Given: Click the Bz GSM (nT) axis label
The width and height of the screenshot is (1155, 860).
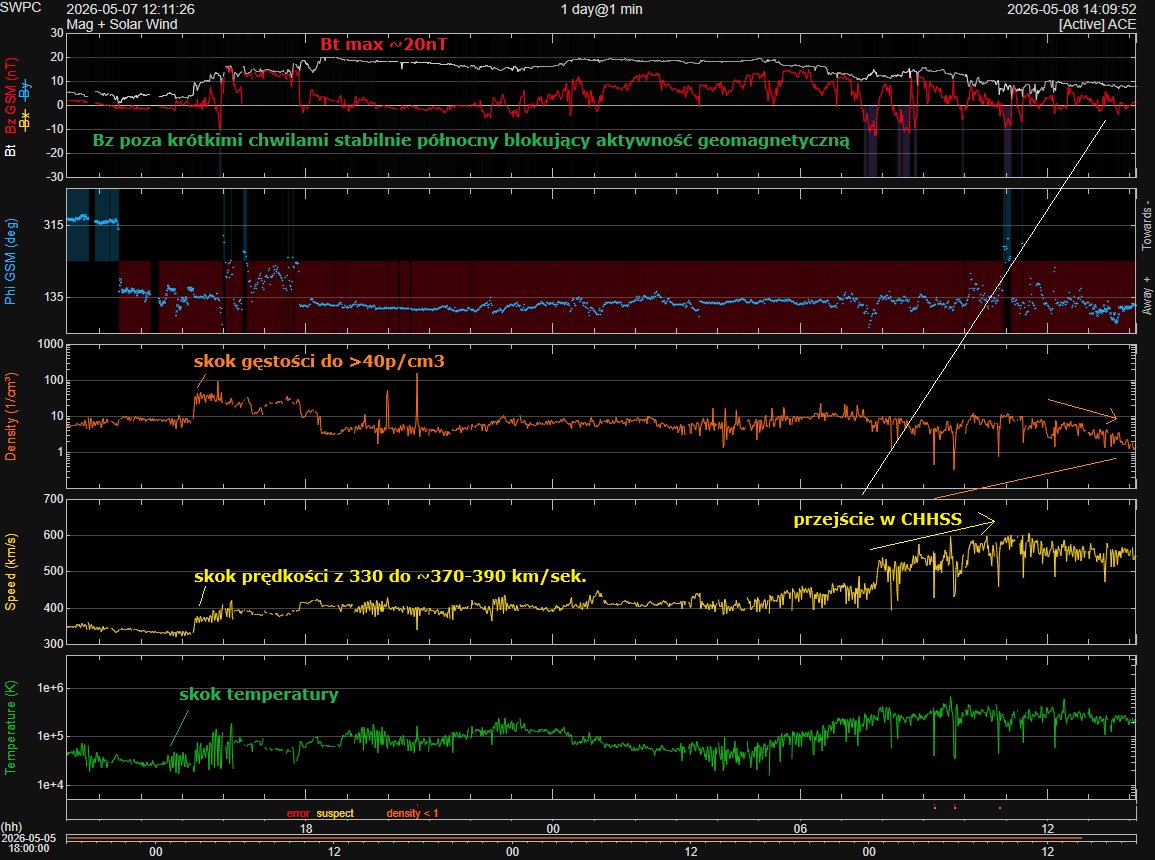Looking at the screenshot, I should [11, 95].
